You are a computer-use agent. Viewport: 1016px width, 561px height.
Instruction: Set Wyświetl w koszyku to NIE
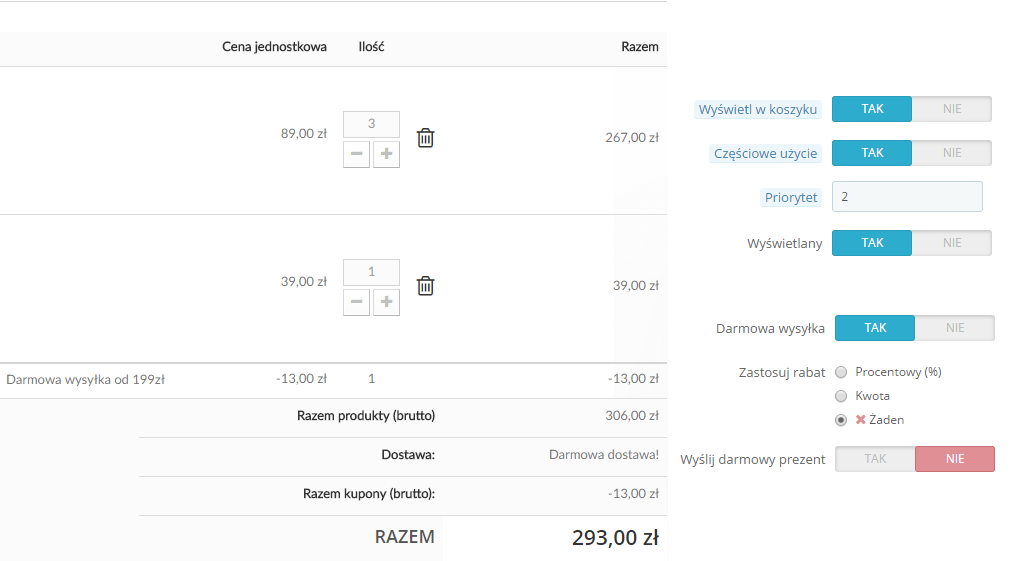coord(951,109)
